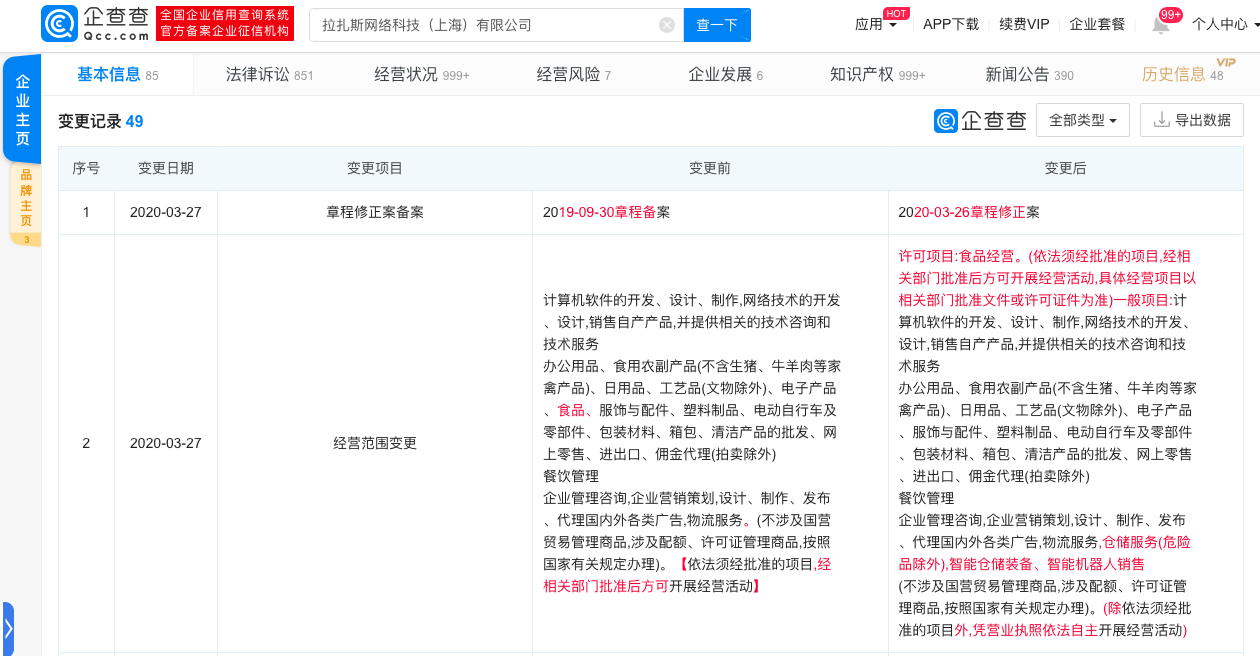Expand the blue side panel arrow at bottom-left
Viewport: 1260px width, 656px height.
point(8,628)
